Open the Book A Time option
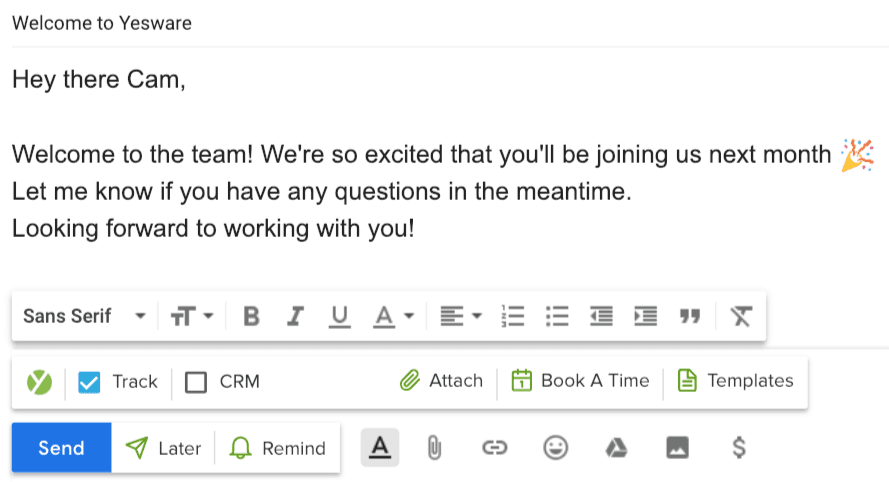Screen dimensions: 889x482 580,381
